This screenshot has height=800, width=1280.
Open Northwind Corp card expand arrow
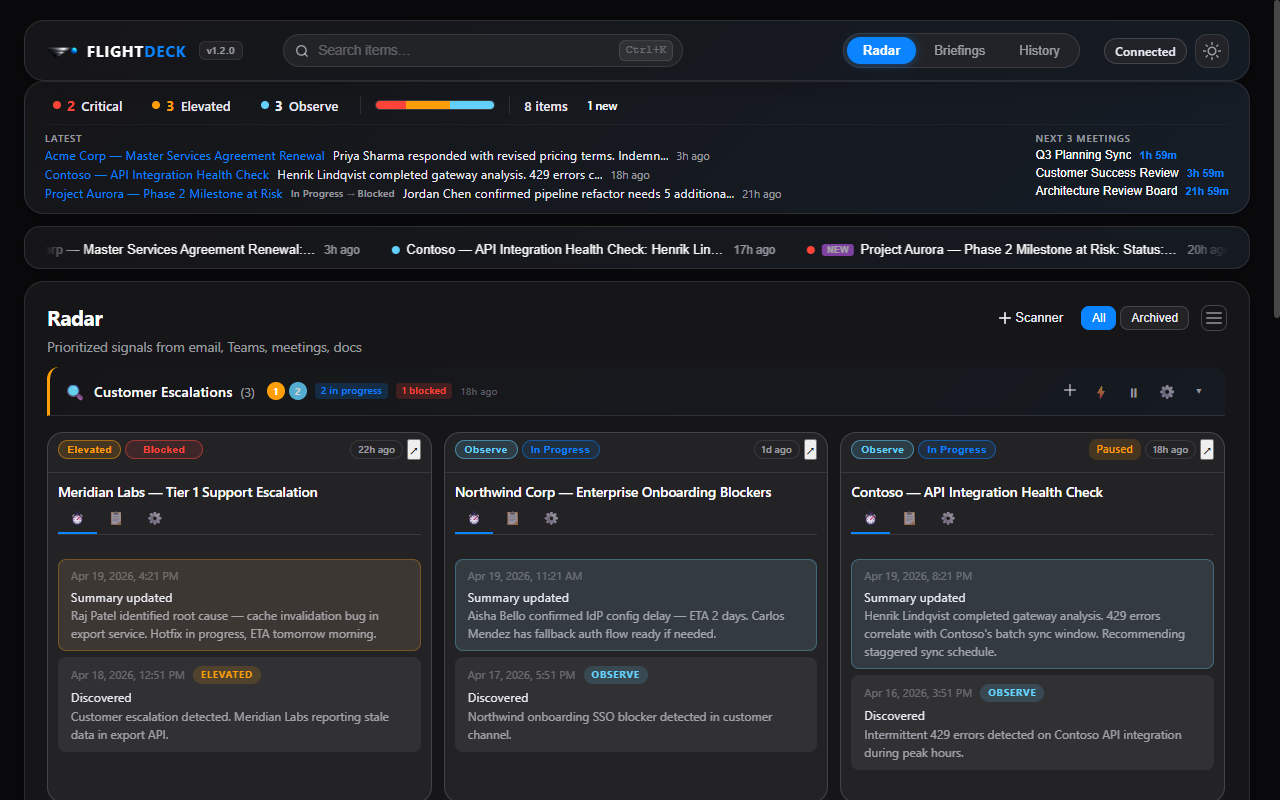[810, 450]
